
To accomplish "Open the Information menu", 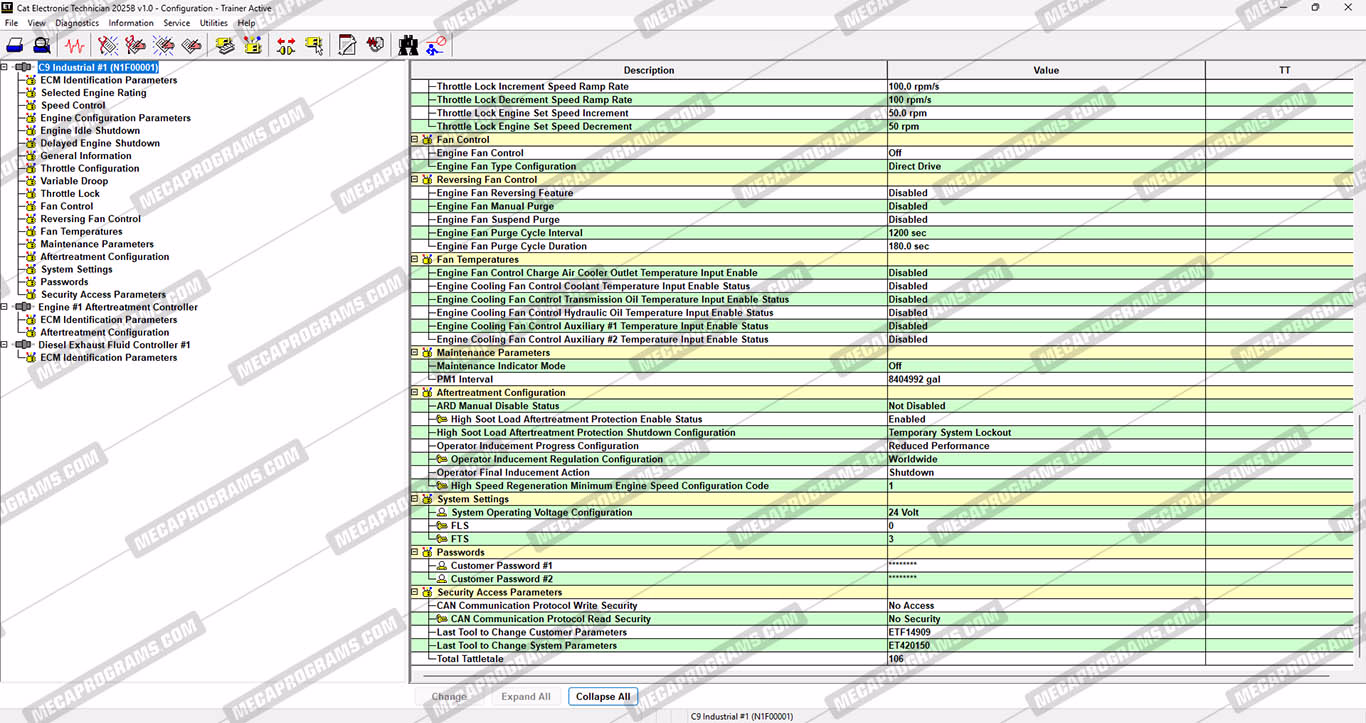I will 131,23.
